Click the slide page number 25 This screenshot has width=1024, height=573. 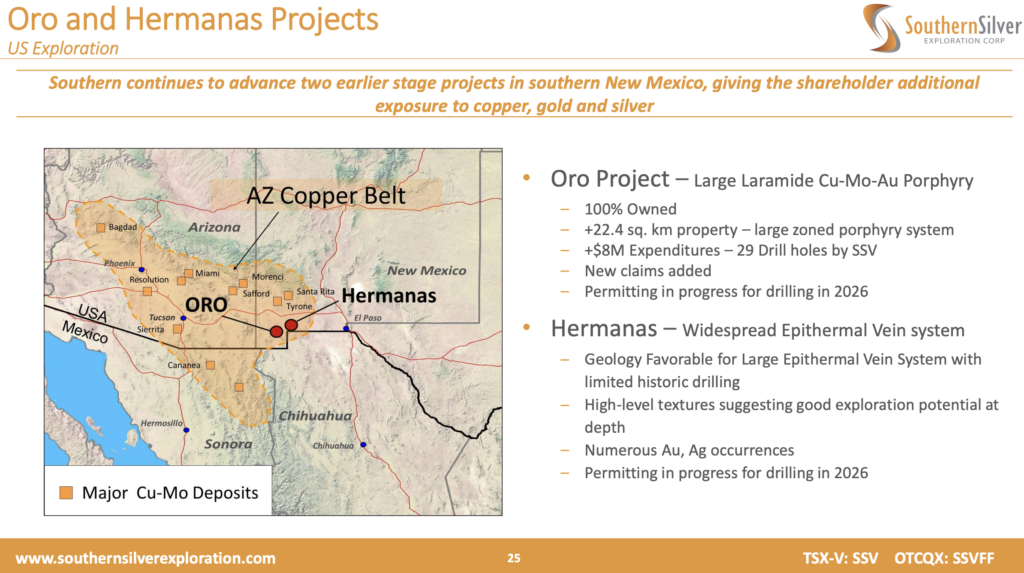[513, 557]
